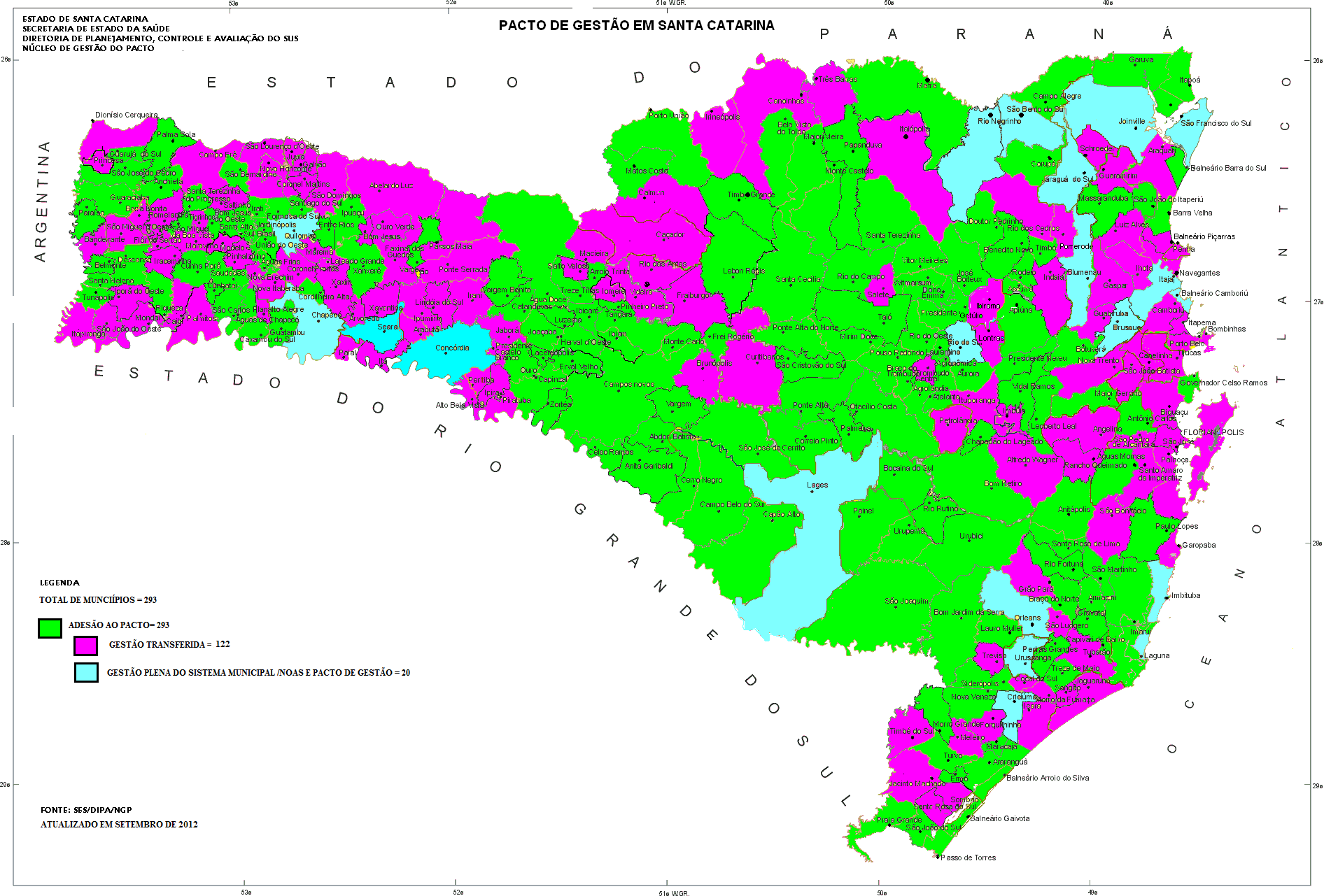Image resolution: width=1324 pixels, height=896 pixels.
Task: Select the Imbituba coastal label
Action: pyautogui.click(x=1185, y=595)
